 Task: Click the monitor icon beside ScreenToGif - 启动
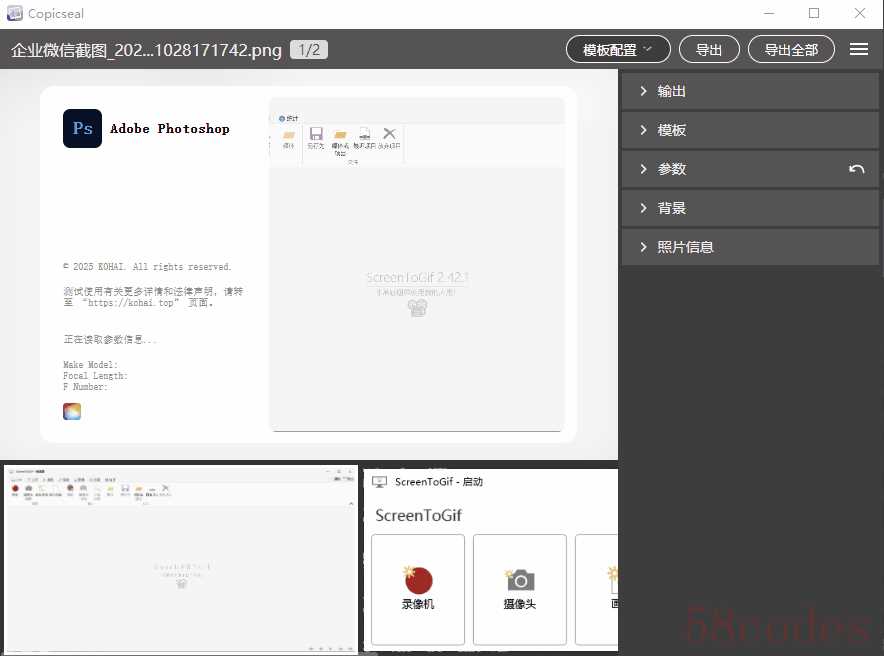pyautogui.click(x=380, y=482)
